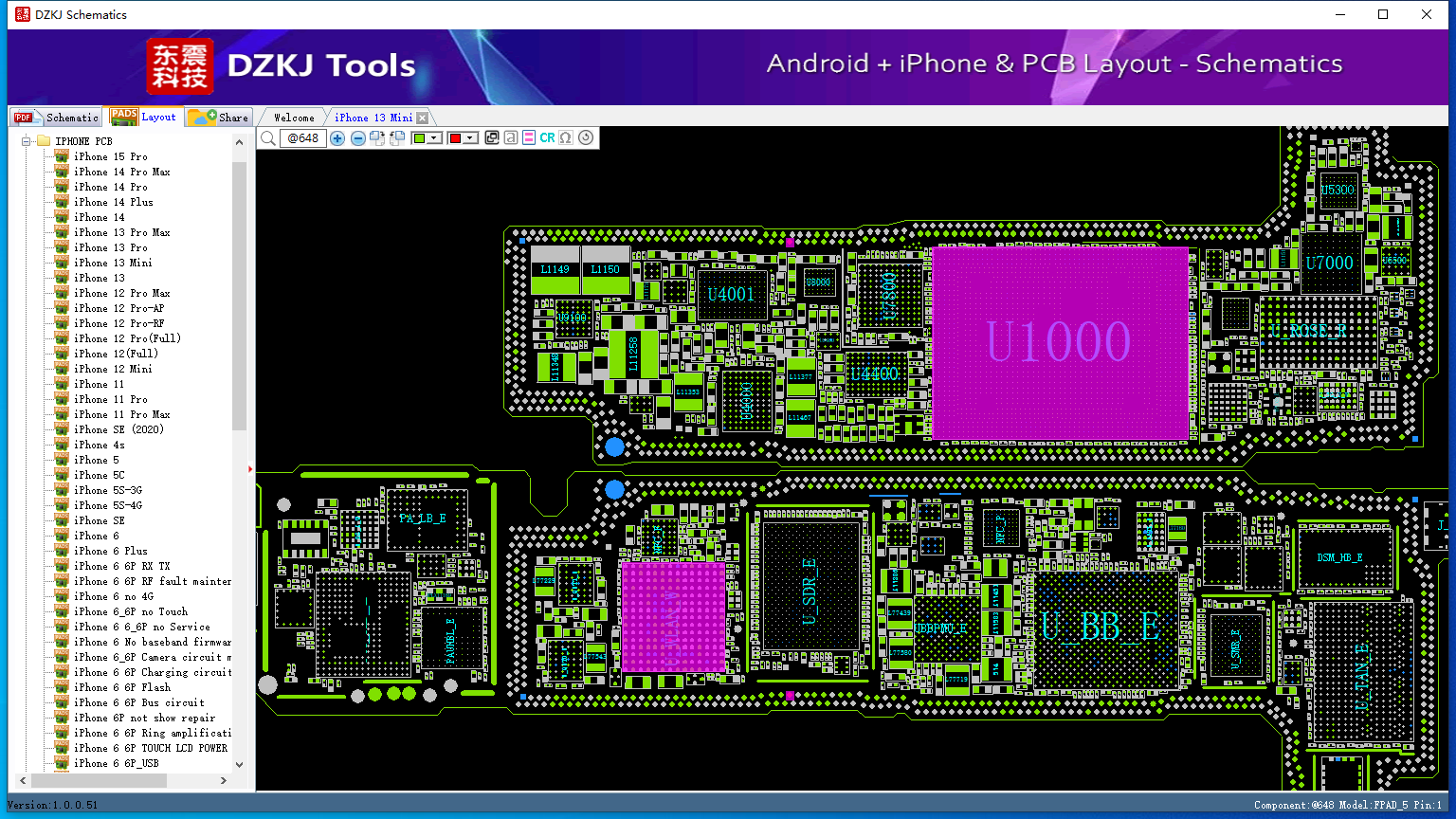Close the iPhone 13 Mini tab

(x=422, y=118)
